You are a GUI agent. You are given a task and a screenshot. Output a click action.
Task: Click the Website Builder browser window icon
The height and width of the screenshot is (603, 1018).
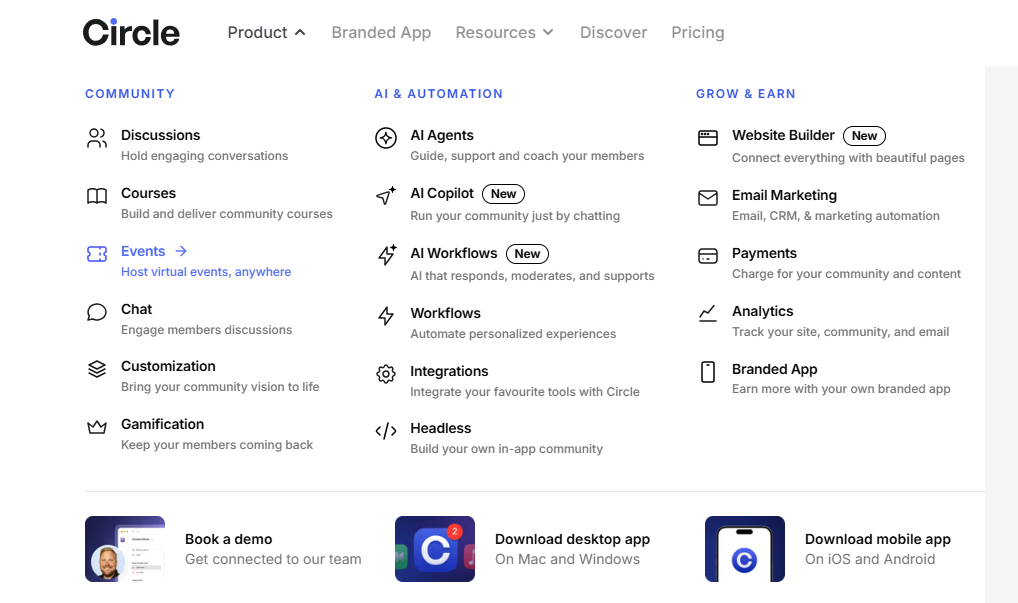pyautogui.click(x=708, y=138)
